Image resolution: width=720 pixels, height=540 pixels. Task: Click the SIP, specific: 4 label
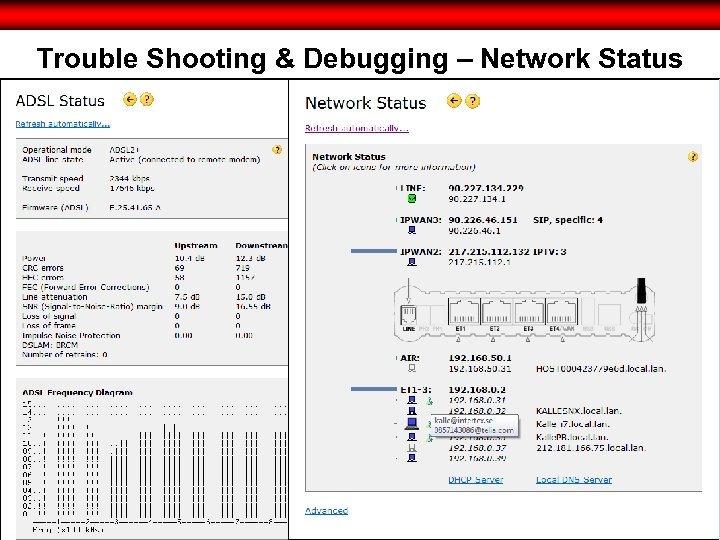click(x=568, y=219)
